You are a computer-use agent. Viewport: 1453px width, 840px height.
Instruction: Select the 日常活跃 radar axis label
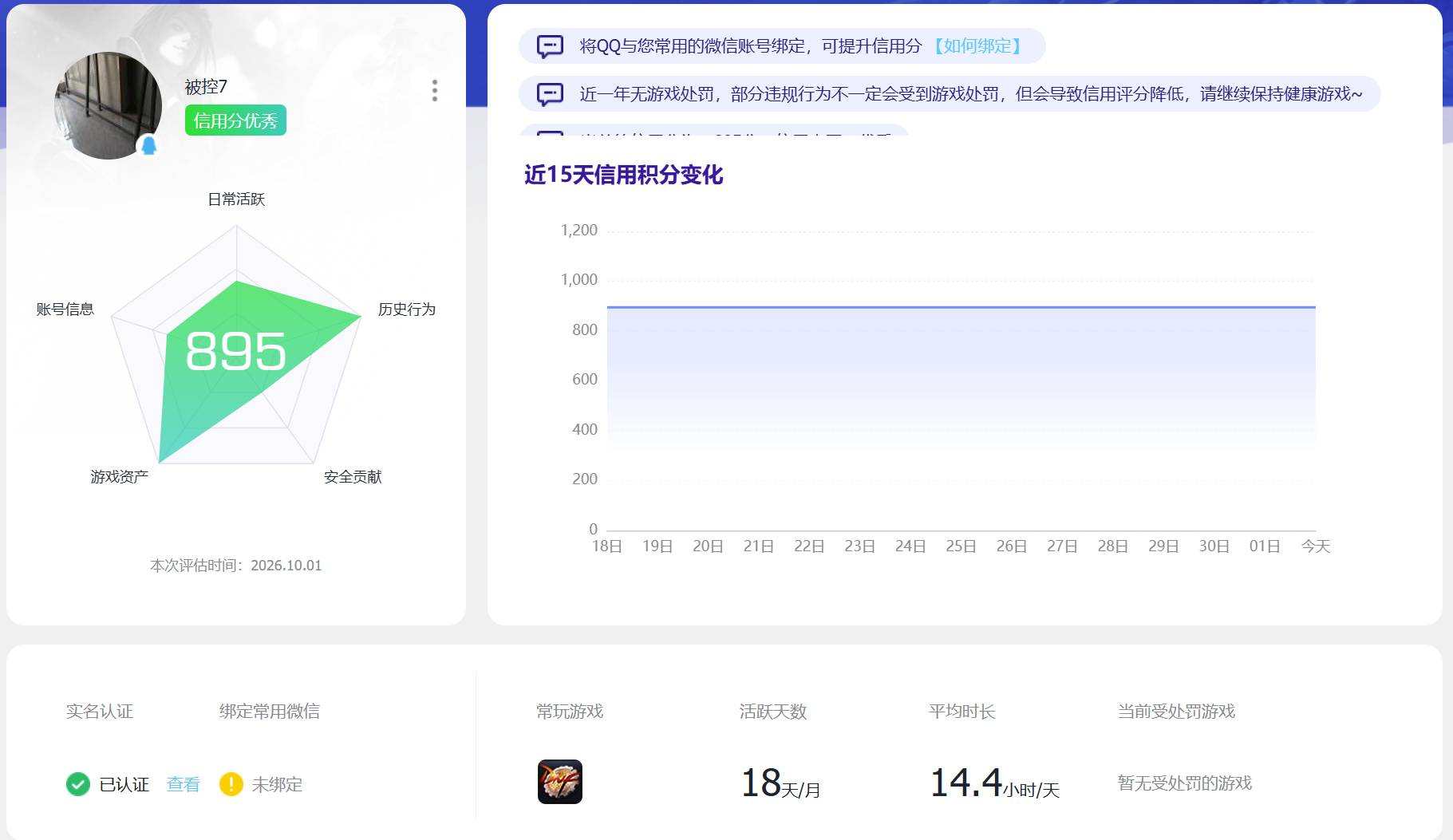236,199
